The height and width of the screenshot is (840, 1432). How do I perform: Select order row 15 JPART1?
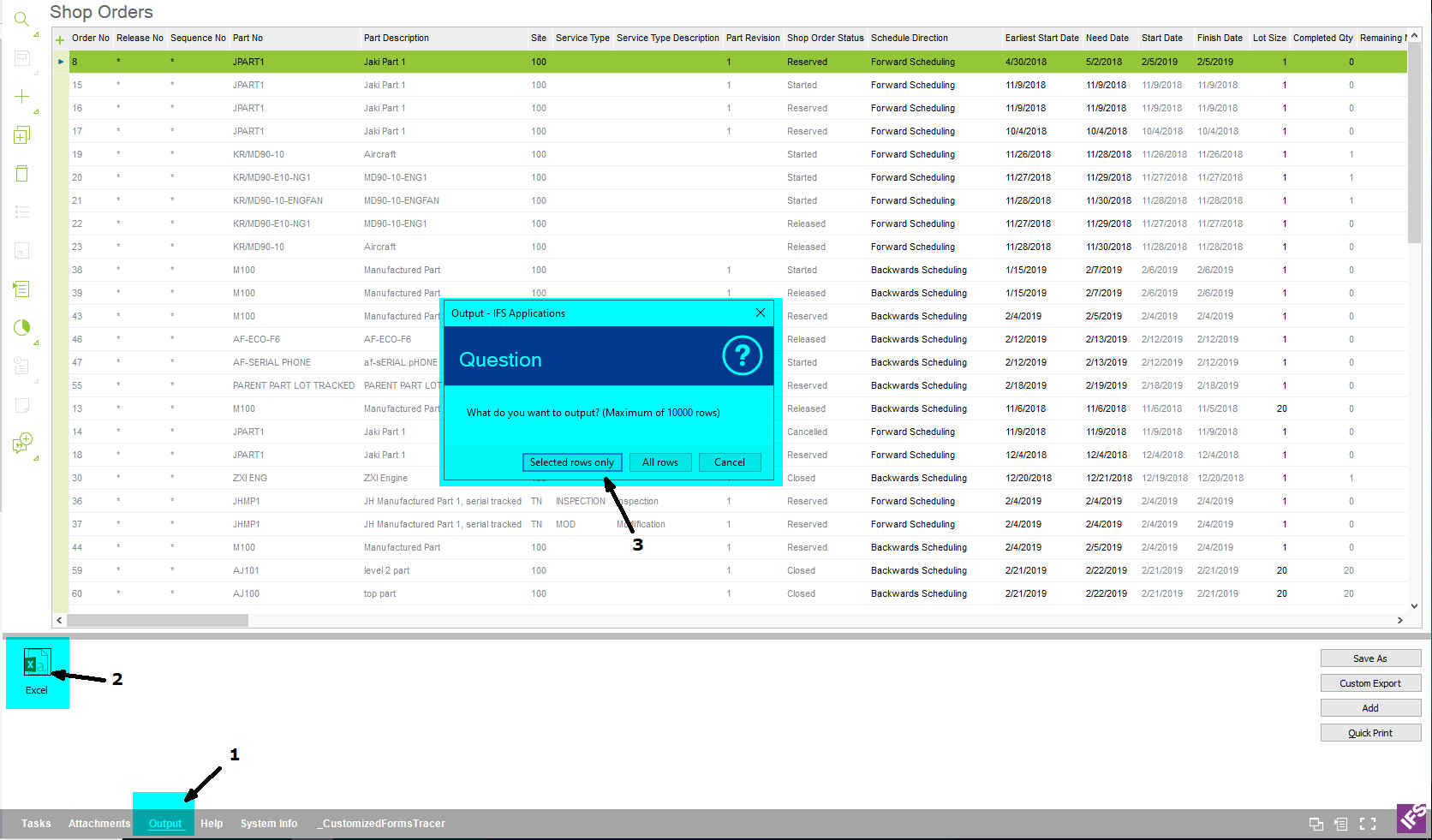737,85
